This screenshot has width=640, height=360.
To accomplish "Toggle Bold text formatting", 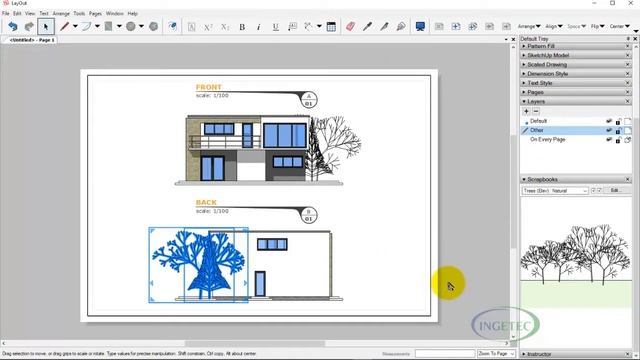I will click(242, 27).
